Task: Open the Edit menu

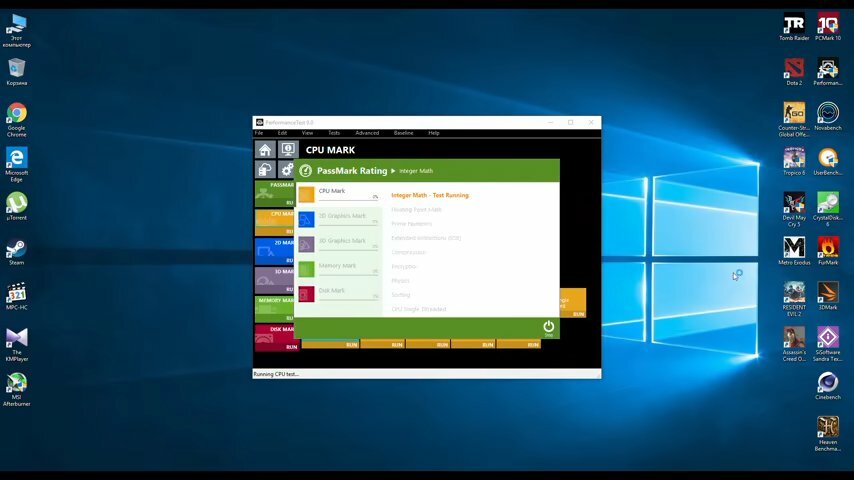Action: point(282,133)
